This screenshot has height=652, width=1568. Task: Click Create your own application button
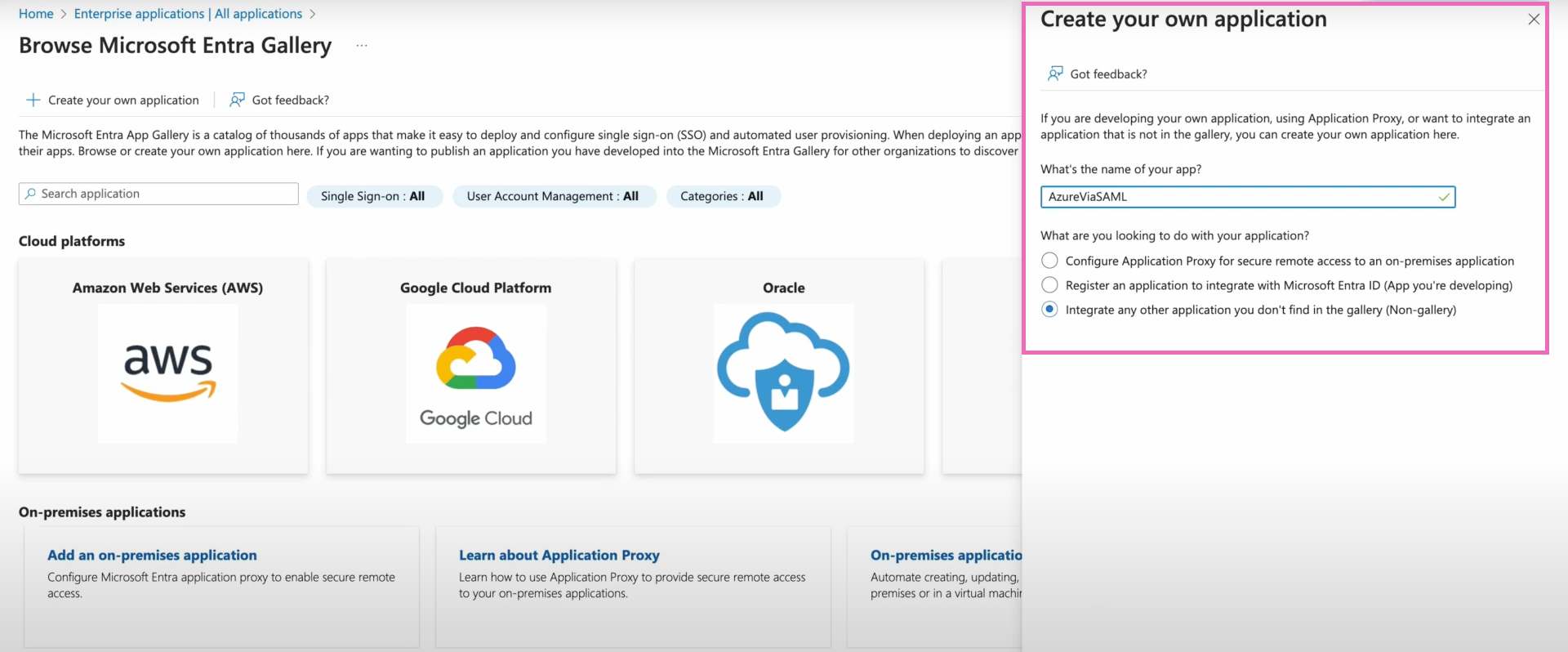(114, 100)
